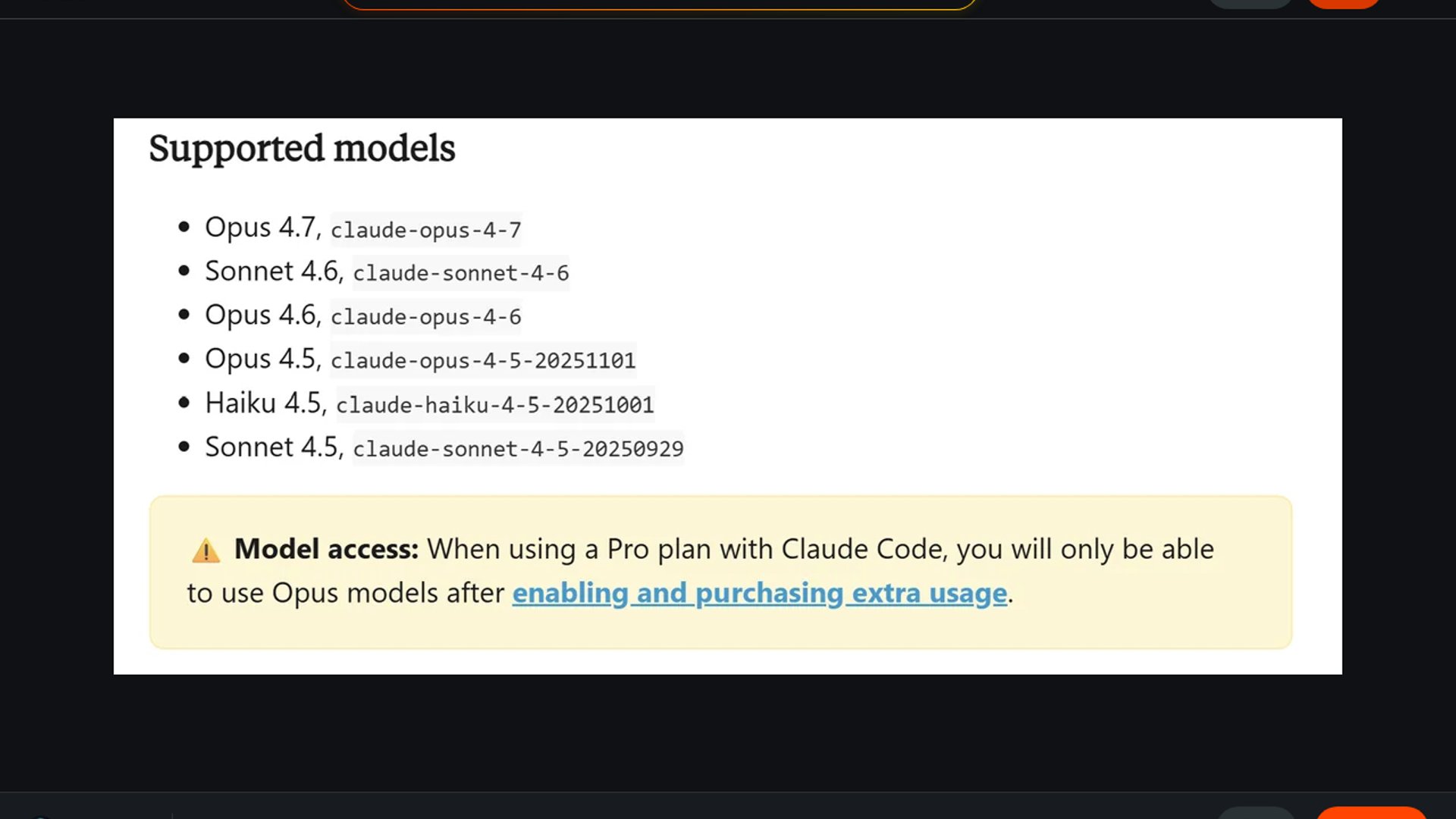Screen dimensions: 1456x819
Task: Open the enabling and purchasing extra usage link
Action: click(759, 593)
